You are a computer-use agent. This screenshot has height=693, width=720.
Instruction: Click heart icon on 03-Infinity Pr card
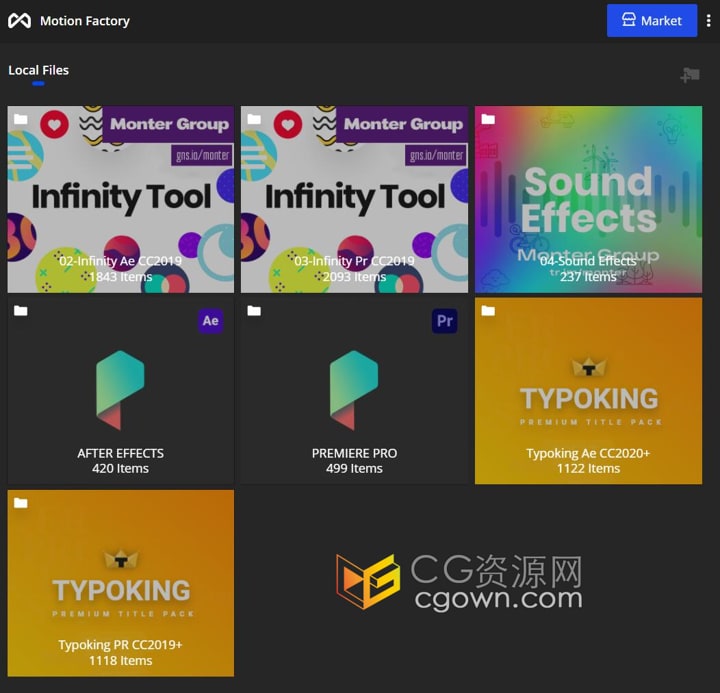click(x=288, y=124)
